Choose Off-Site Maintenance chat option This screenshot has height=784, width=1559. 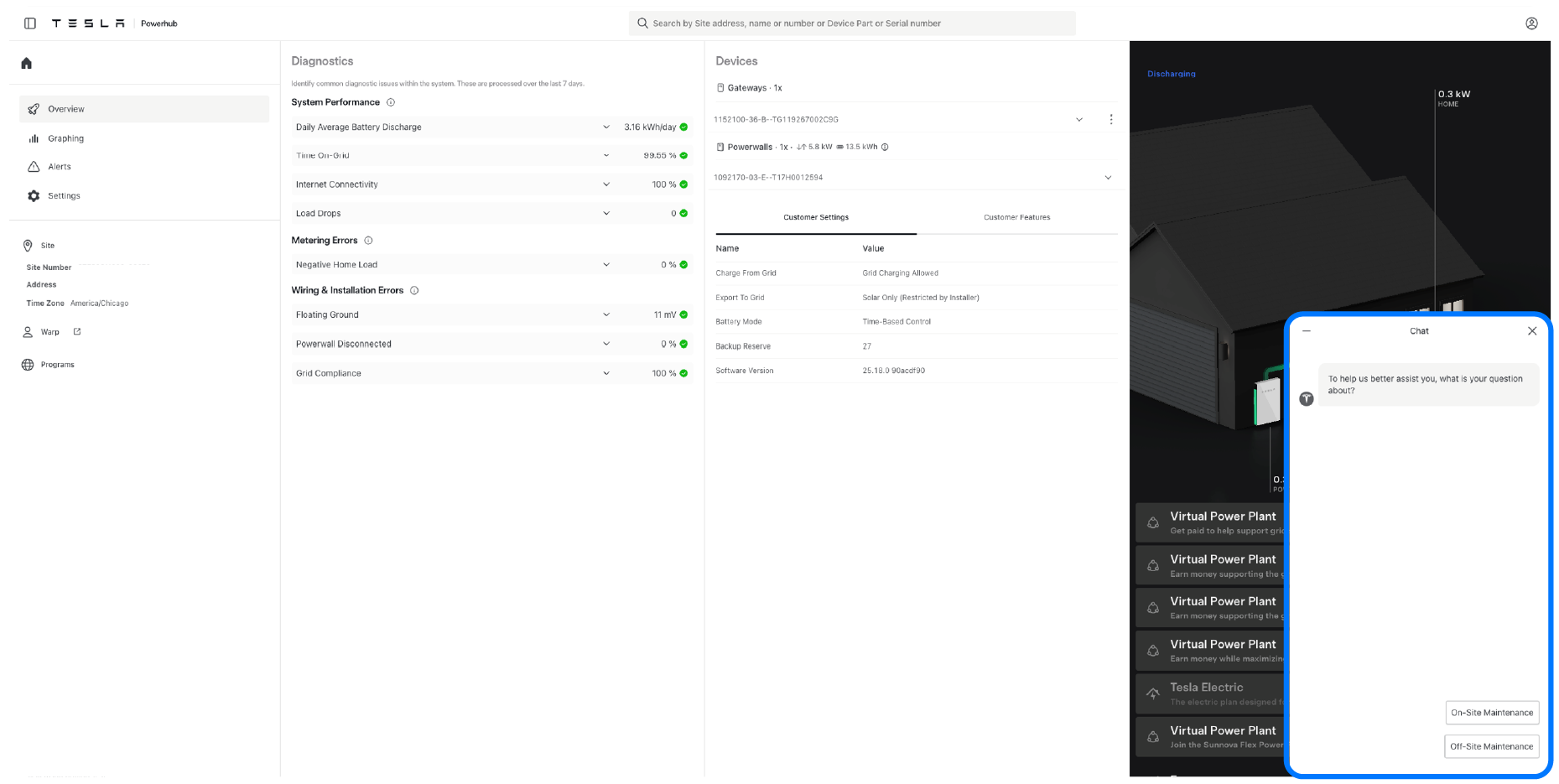[x=1491, y=746]
